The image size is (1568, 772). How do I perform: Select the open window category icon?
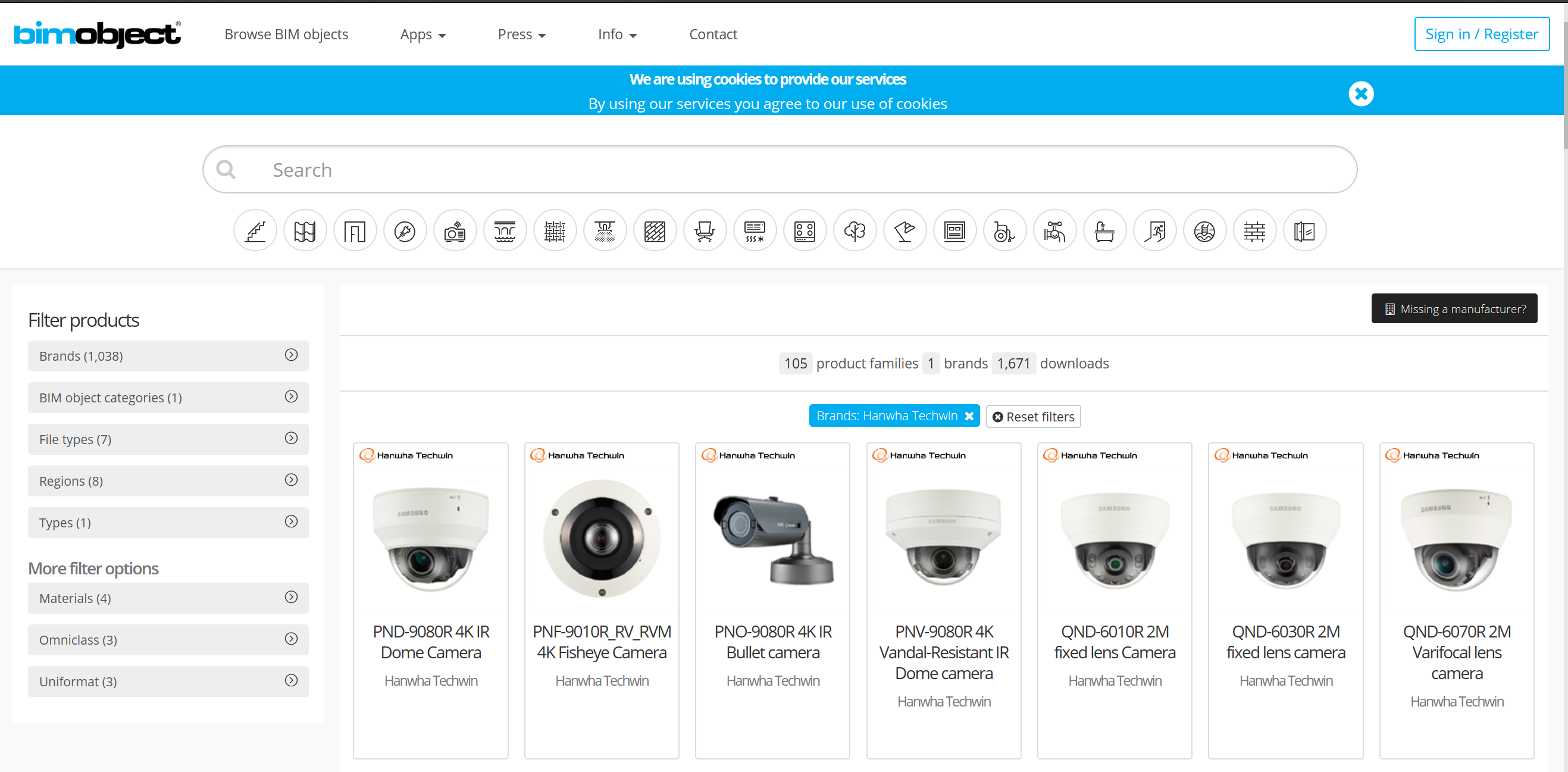click(x=1304, y=231)
